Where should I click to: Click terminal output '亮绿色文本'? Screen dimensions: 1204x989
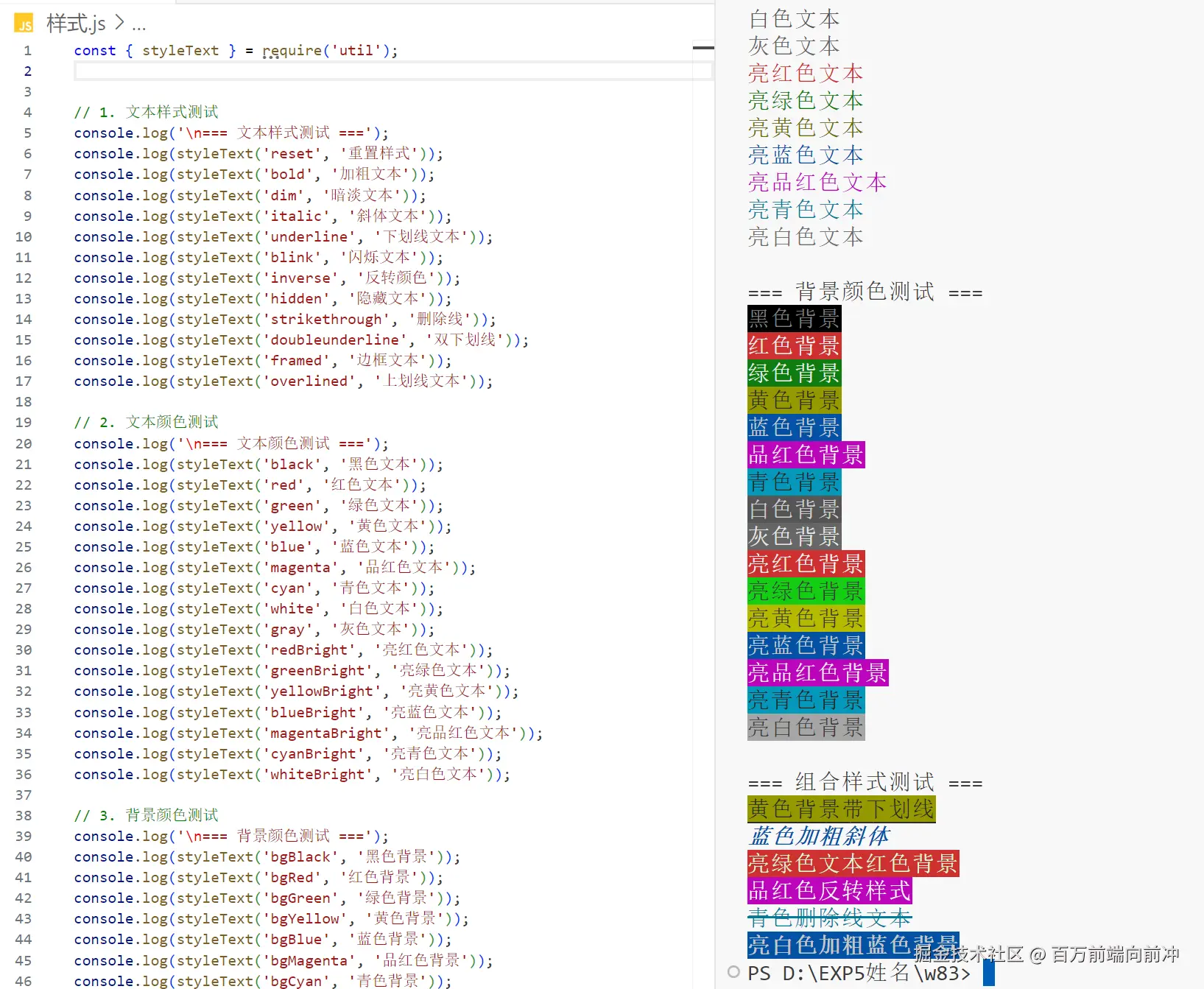point(806,101)
